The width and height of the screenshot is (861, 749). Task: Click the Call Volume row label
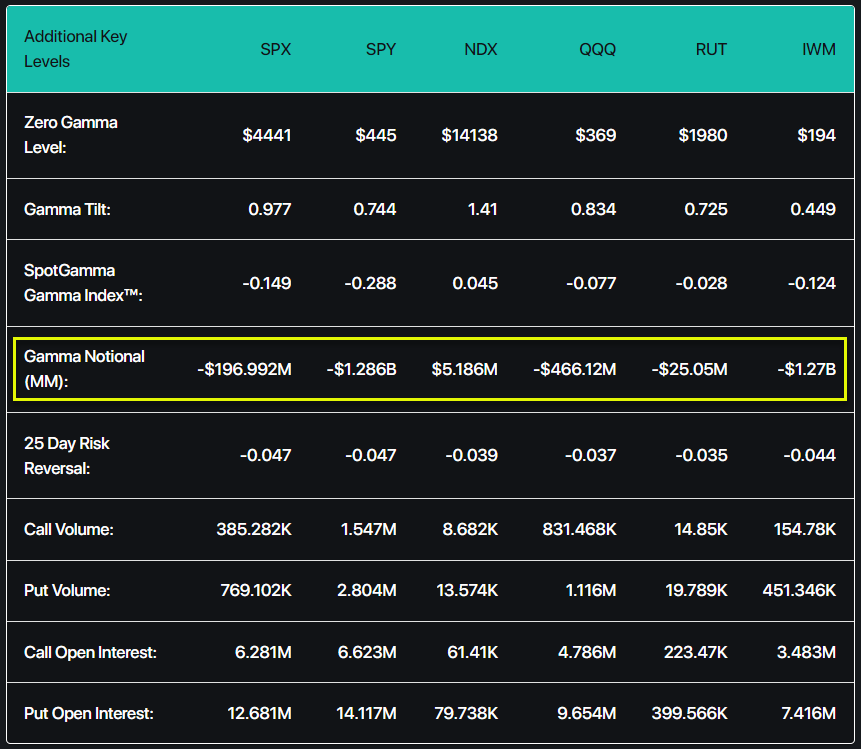(69, 529)
